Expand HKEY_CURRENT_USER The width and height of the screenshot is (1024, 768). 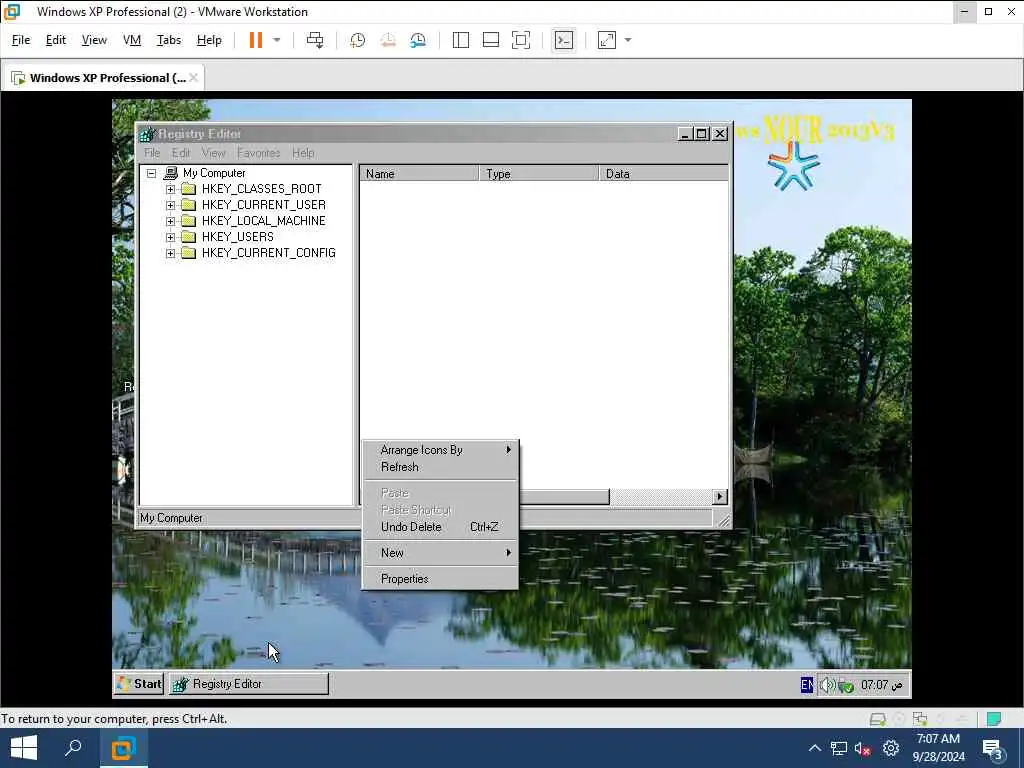(170, 205)
